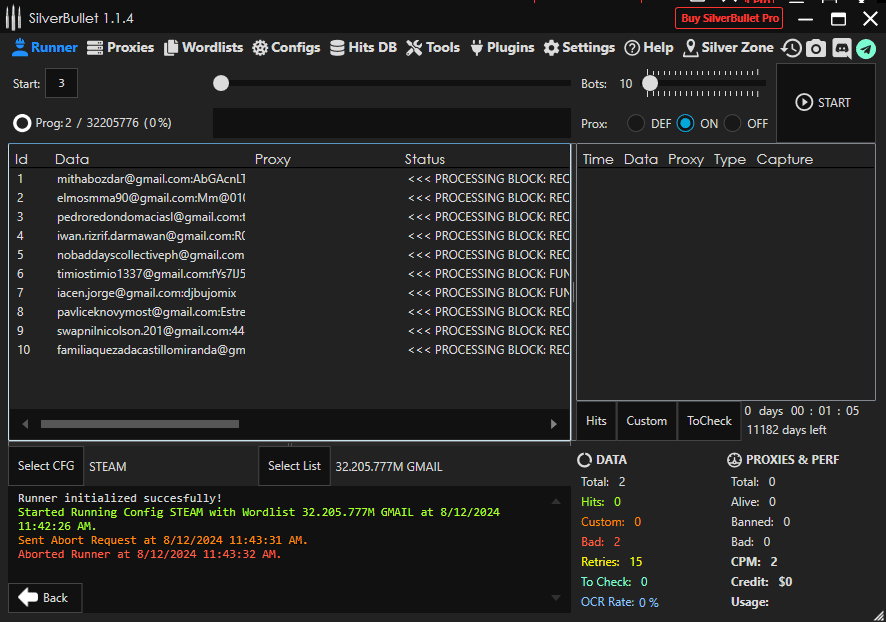Select the DEF proxy mode radio
The height and width of the screenshot is (622, 886).
(636, 123)
